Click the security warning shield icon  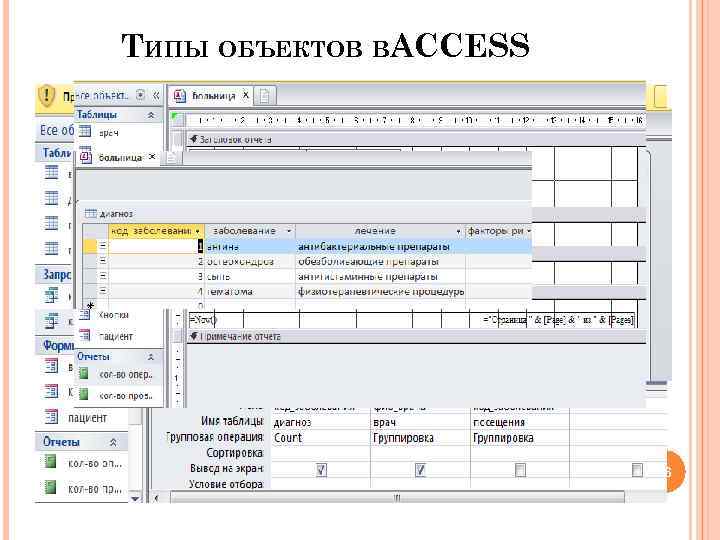click(47, 96)
